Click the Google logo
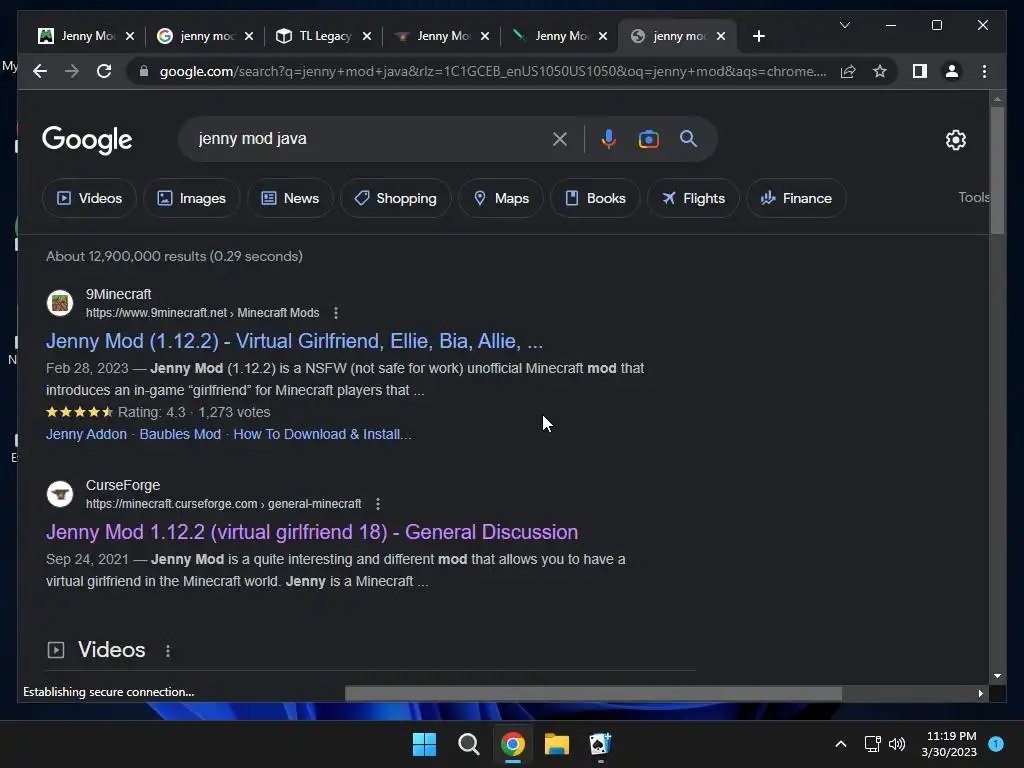The image size is (1024, 768). point(87,140)
